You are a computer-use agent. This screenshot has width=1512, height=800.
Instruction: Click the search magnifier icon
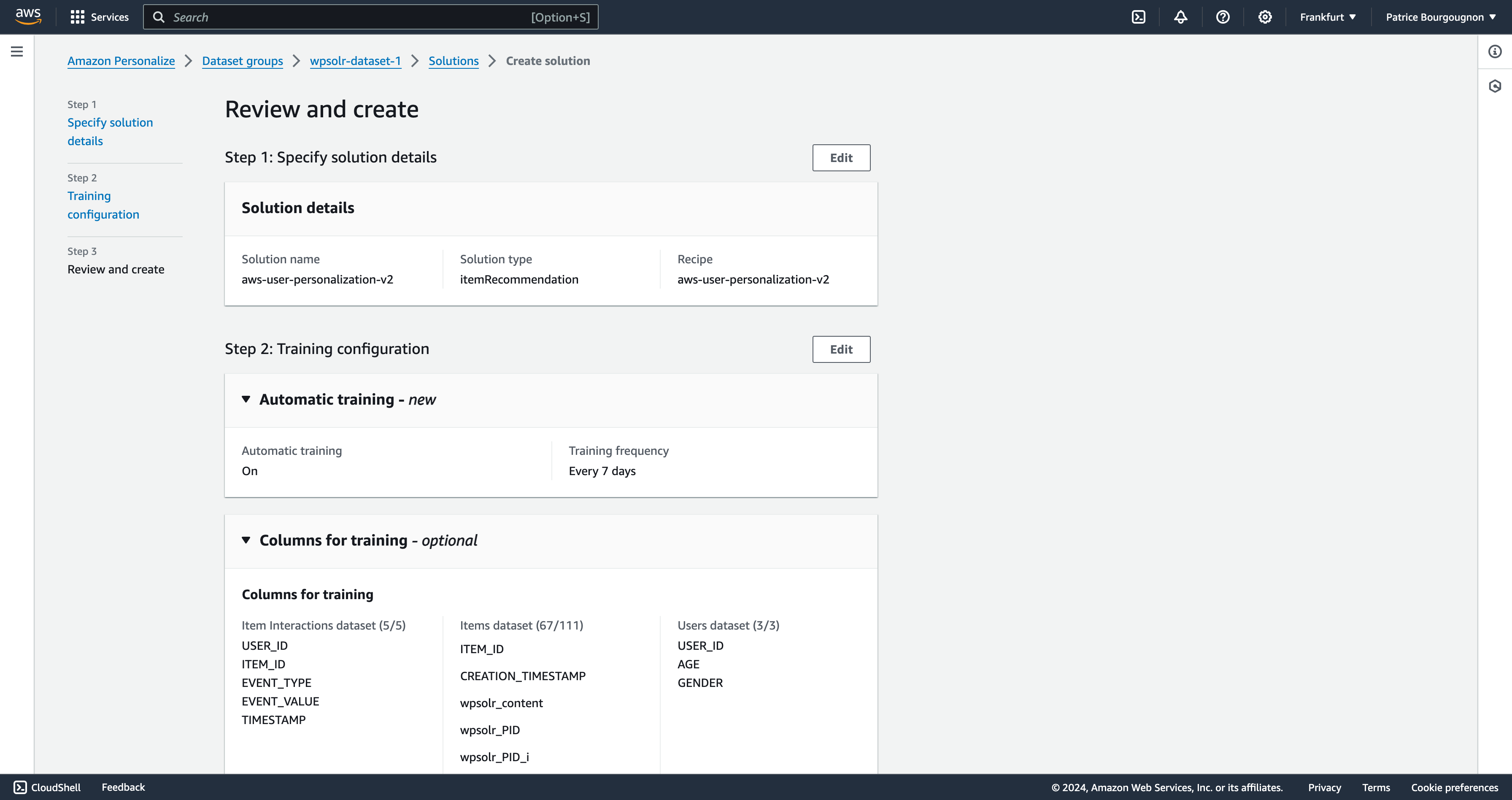coord(159,17)
